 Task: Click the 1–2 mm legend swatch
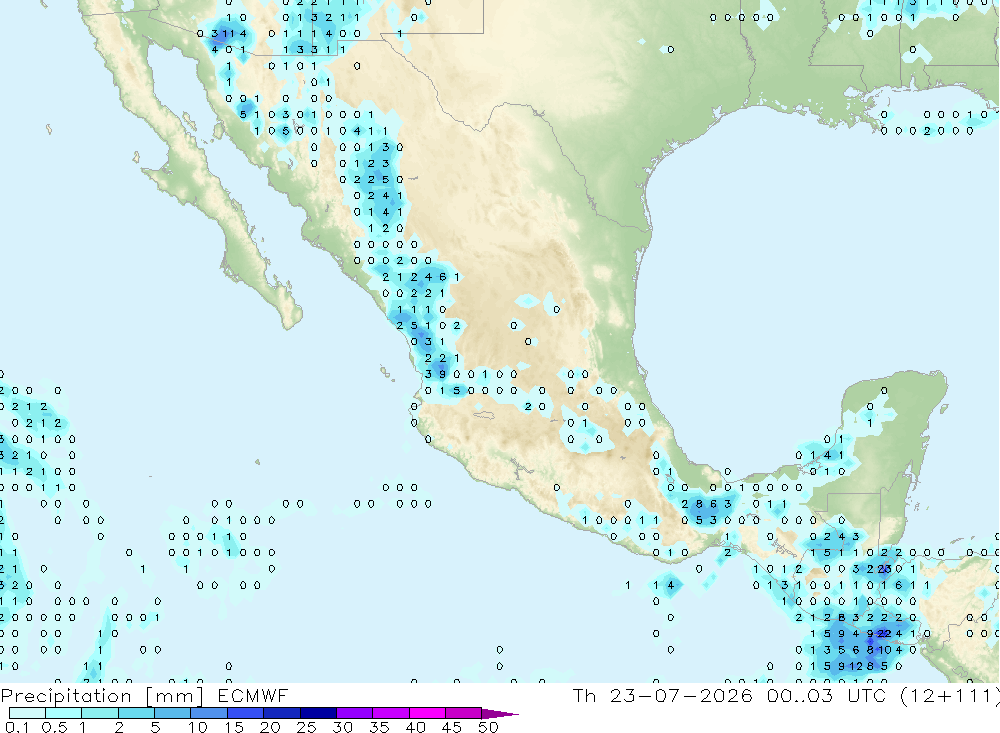coord(100,713)
